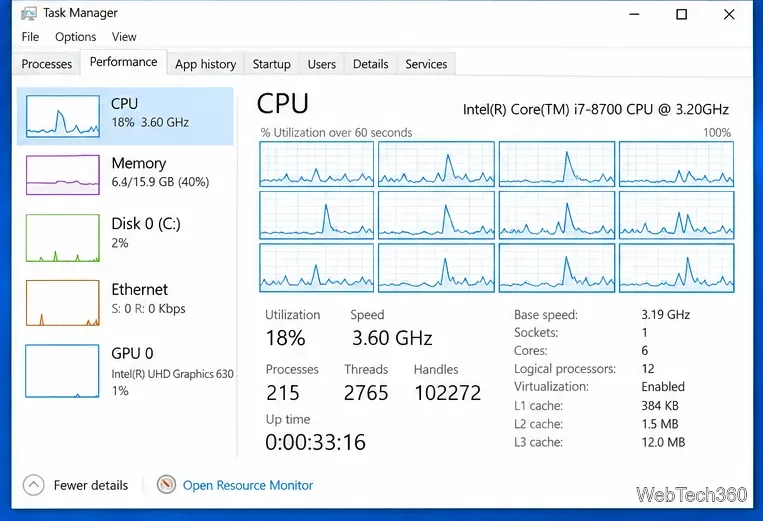Go to the Users tab

322,64
